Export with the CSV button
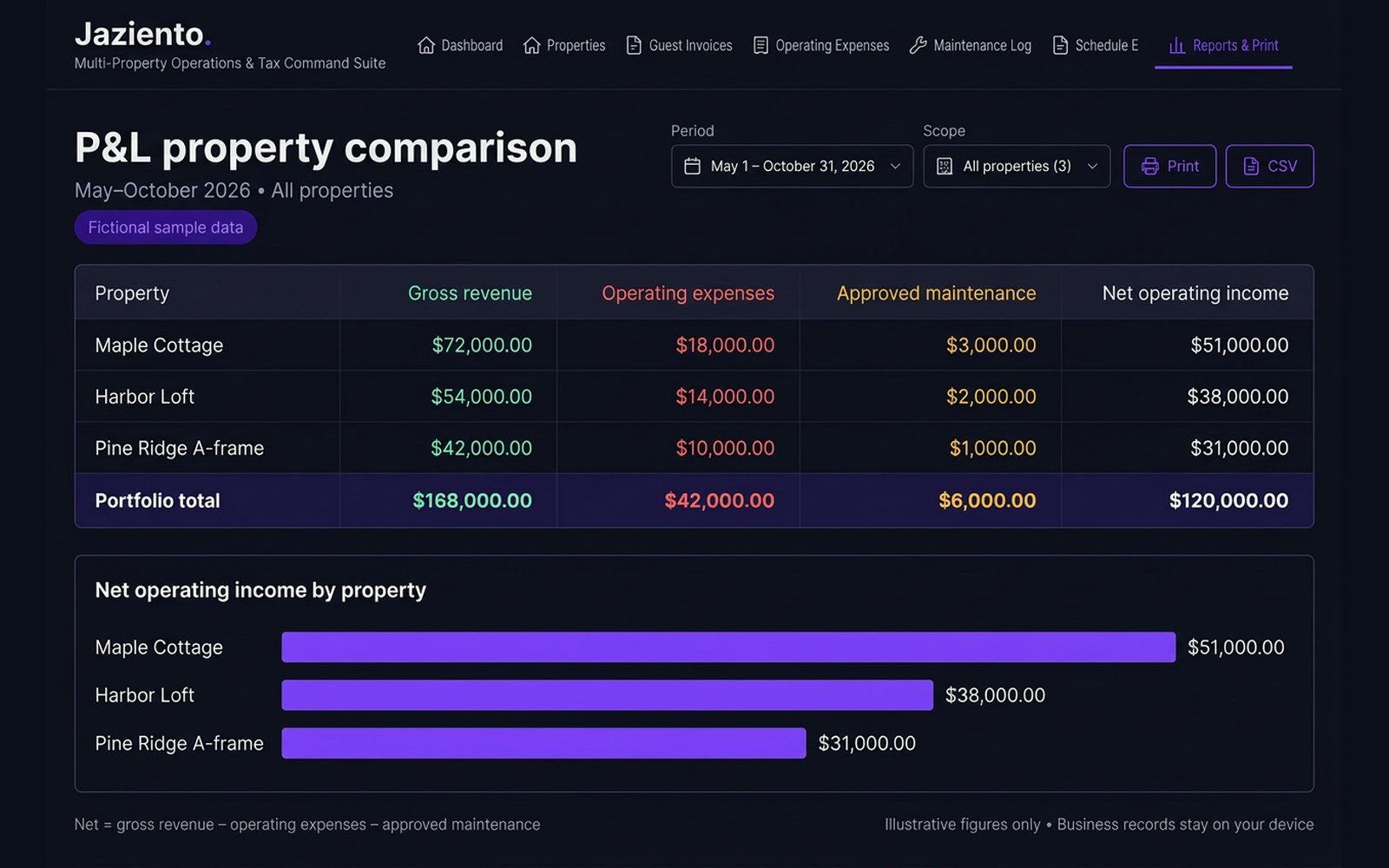This screenshot has width=1389, height=868. (1269, 166)
